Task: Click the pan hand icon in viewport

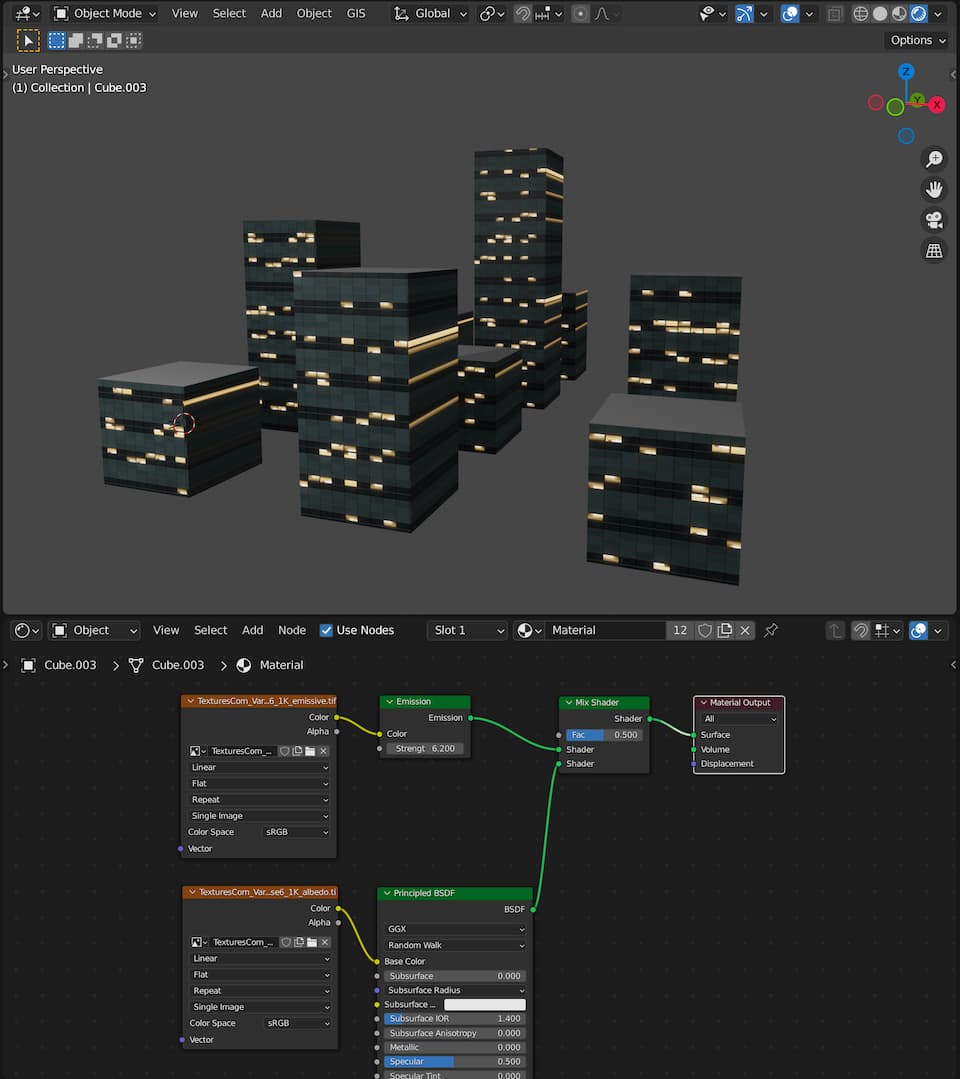Action: point(934,189)
